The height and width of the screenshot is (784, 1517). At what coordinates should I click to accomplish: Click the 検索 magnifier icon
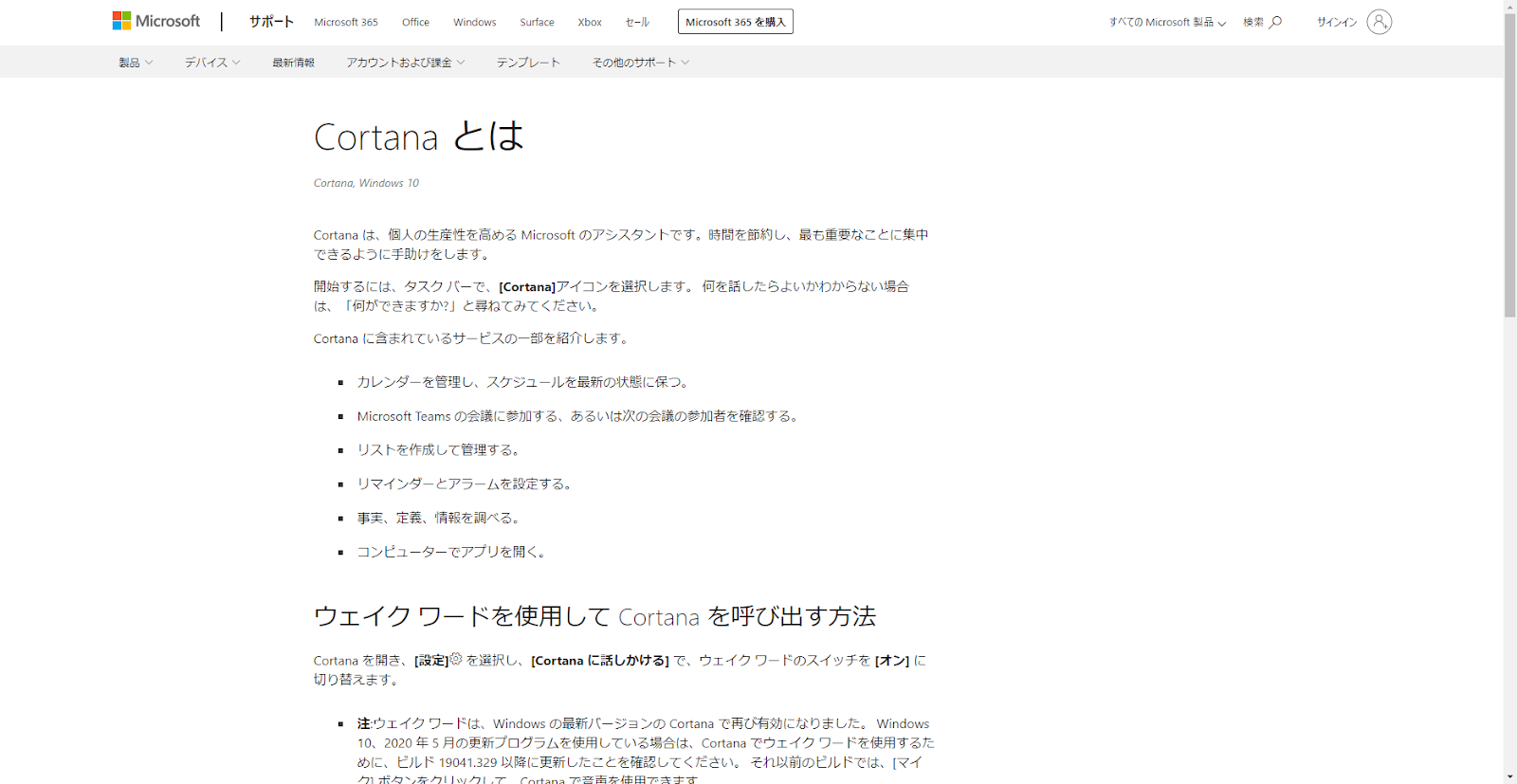pos(1276,22)
